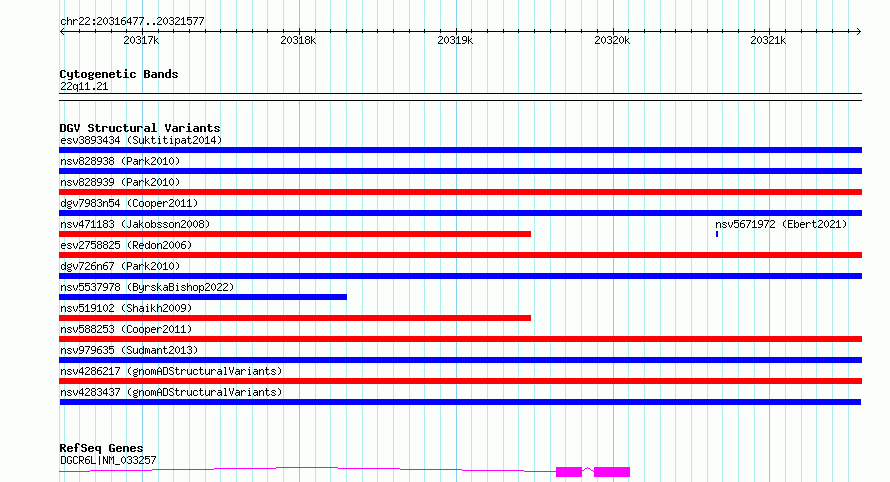
Task: Select the red bar under nsv519102
Action: click(295, 318)
